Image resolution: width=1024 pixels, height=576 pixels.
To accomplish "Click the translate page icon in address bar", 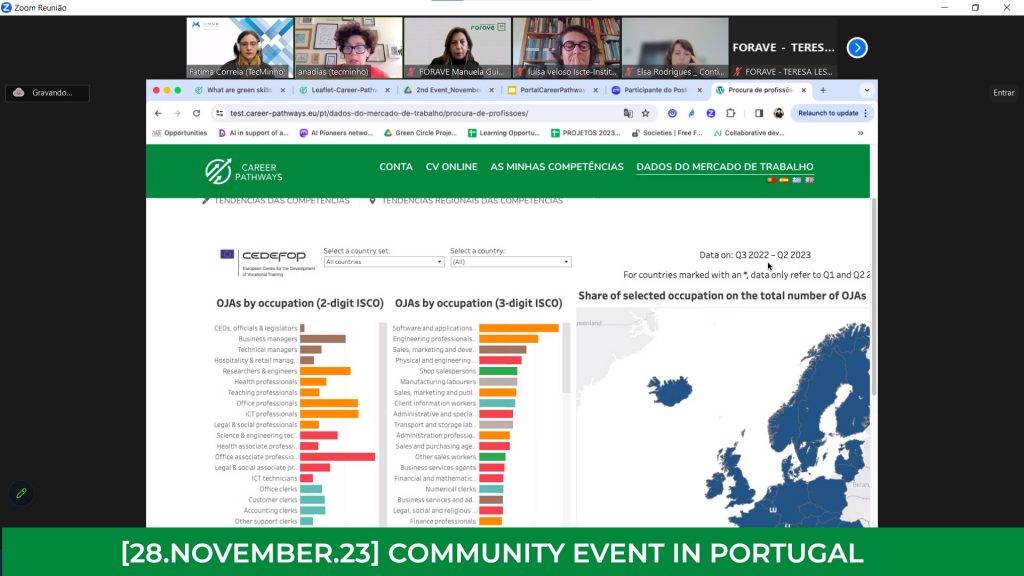I will [627, 113].
